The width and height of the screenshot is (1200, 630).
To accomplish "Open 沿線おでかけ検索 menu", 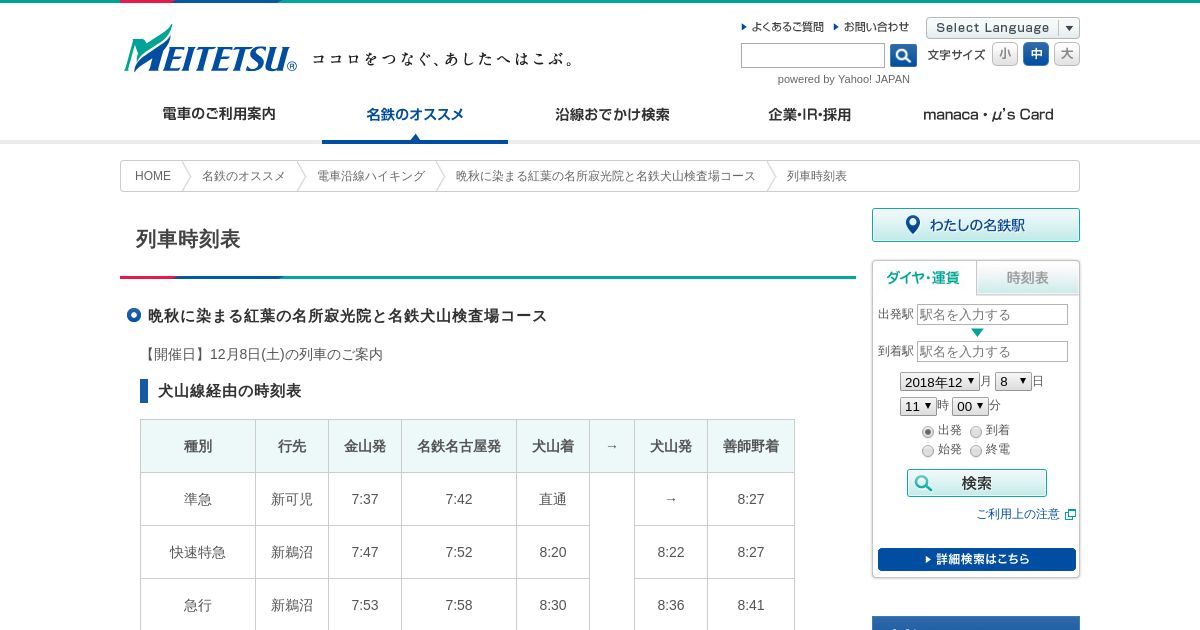I will (612, 114).
